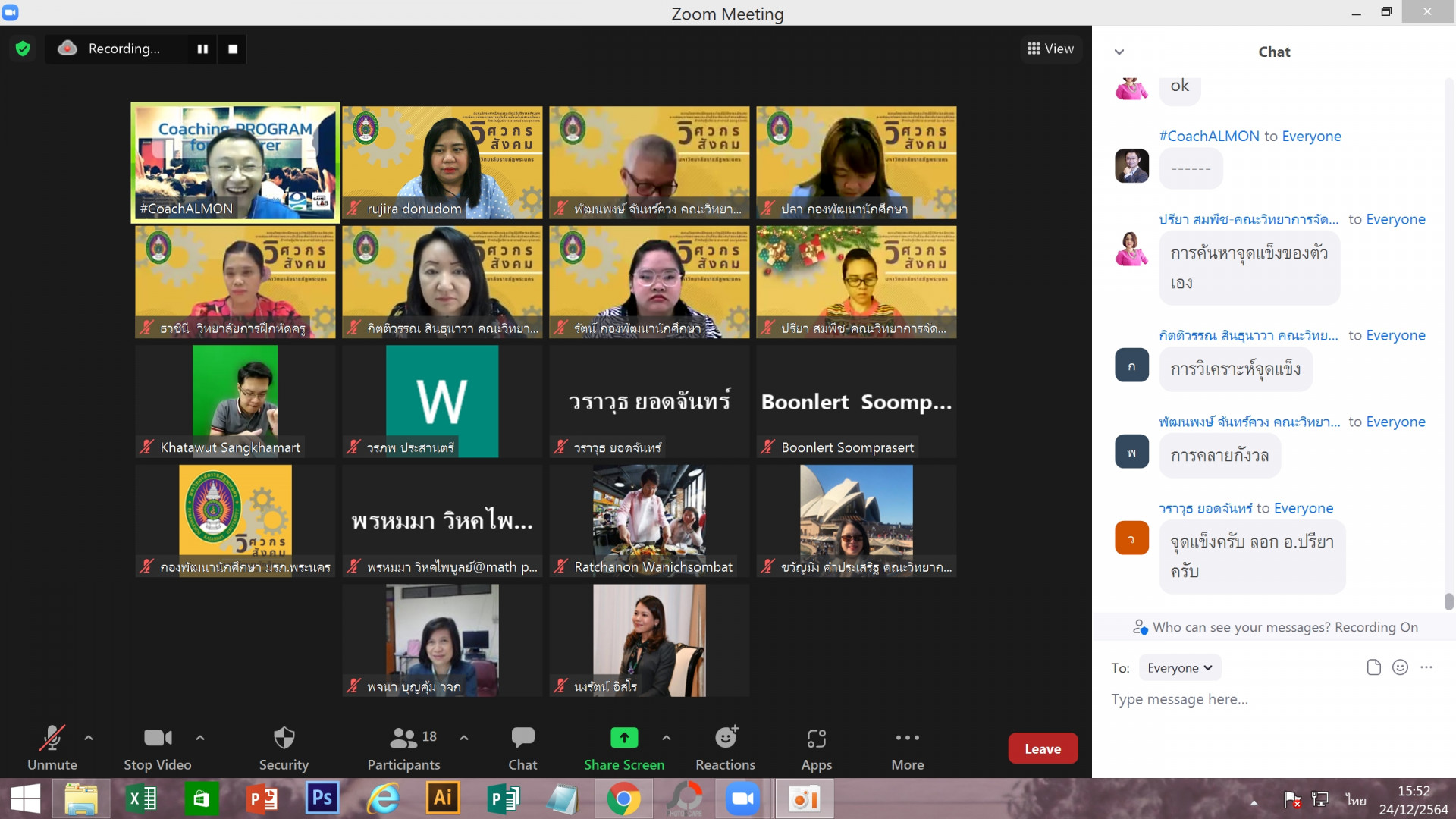Open the Security shield options
1456x819 pixels.
pyautogui.click(x=284, y=738)
